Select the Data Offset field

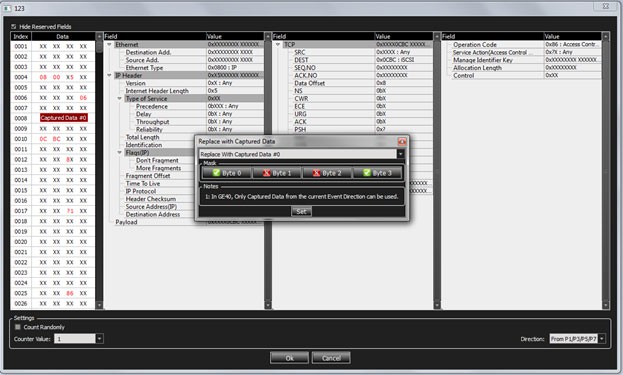click(x=310, y=83)
